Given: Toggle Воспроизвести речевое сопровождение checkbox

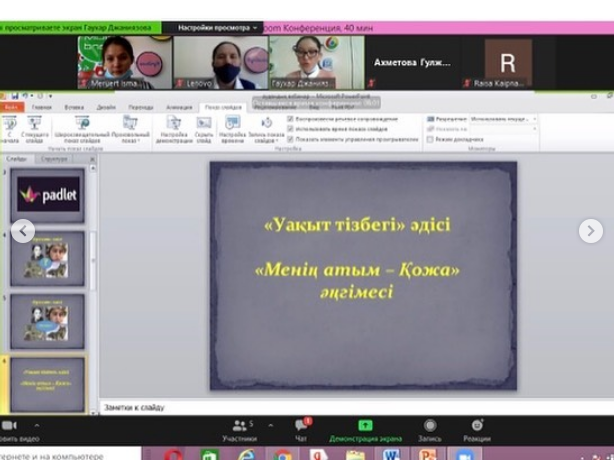Looking at the screenshot, I should click(x=291, y=119).
